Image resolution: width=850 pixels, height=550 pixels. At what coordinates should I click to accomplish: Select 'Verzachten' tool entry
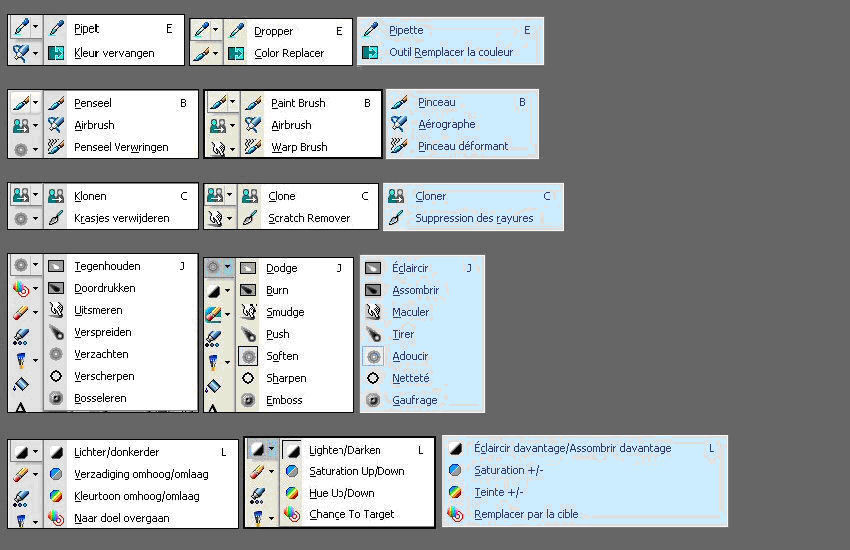tap(120, 354)
